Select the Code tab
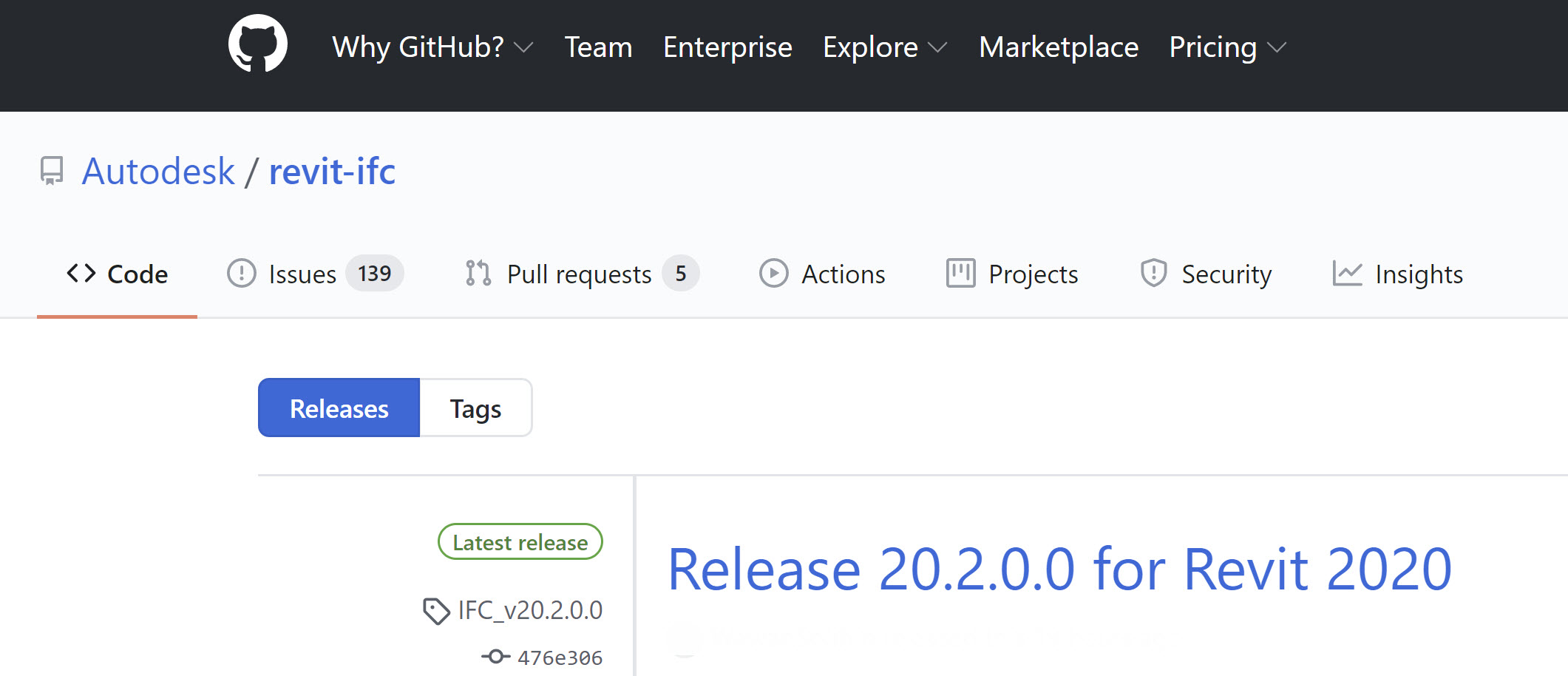Image resolution: width=1568 pixels, height=676 pixels. coord(117,274)
